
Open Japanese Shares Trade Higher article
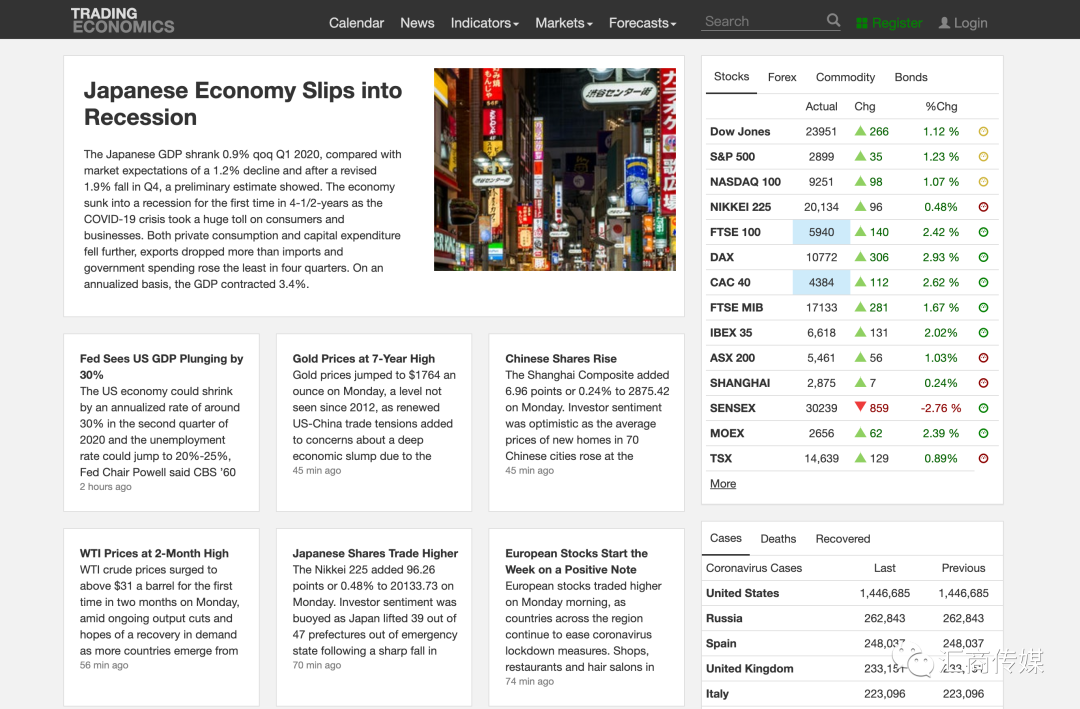(x=375, y=553)
